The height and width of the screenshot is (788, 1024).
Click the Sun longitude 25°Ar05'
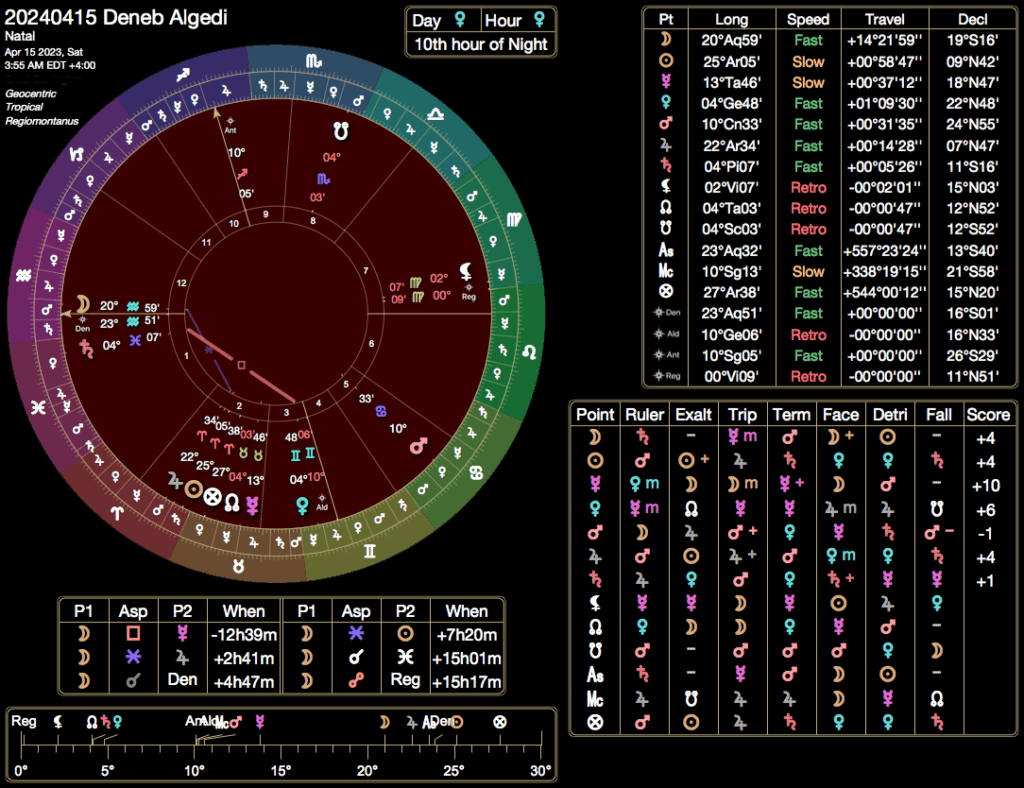(x=731, y=61)
